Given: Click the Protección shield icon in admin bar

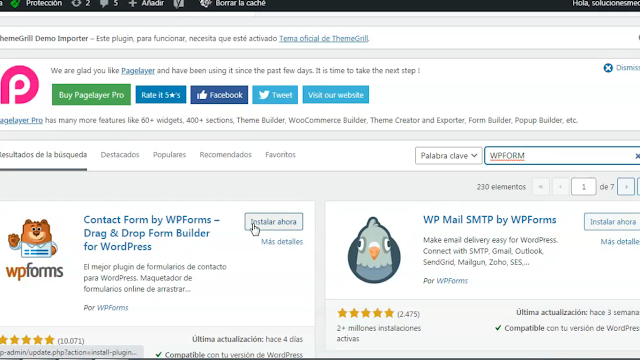Looking at the screenshot, I should 16,3.
